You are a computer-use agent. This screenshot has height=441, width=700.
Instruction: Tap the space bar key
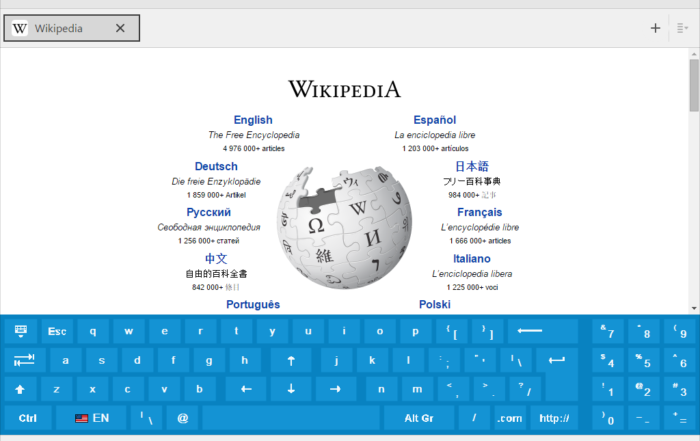[x=291, y=418]
